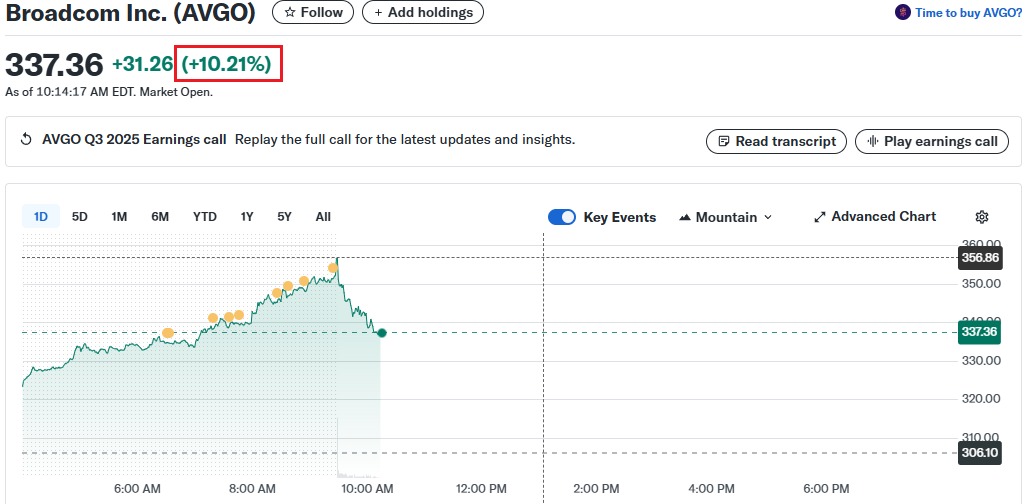Select the 5Y time range
This screenshot has width=1027, height=504.
[x=284, y=216]
